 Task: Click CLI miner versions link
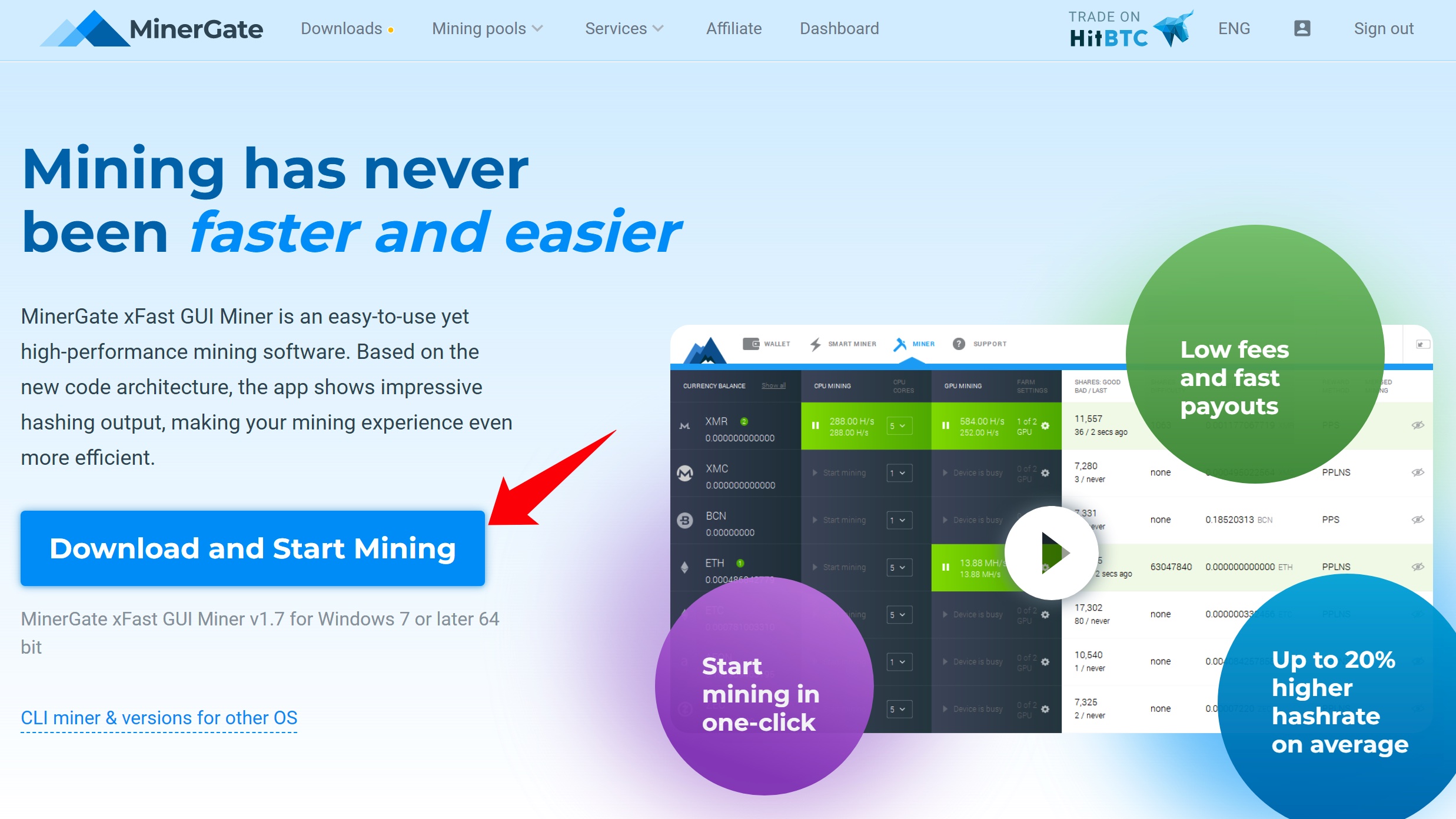pos(159,717)
